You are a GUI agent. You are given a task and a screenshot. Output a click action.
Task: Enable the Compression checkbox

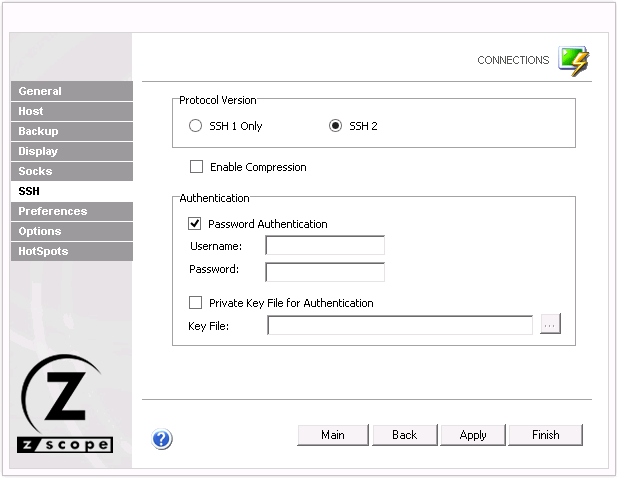pos(197,167)
